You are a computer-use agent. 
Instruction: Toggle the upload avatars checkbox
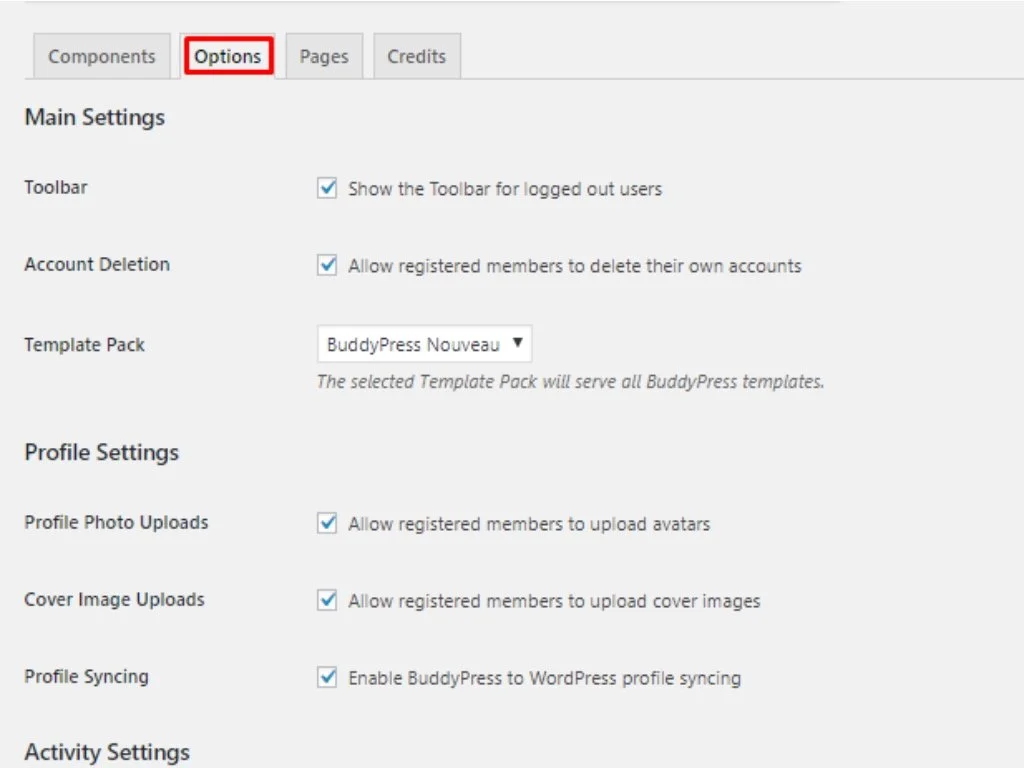click(327, 523)
